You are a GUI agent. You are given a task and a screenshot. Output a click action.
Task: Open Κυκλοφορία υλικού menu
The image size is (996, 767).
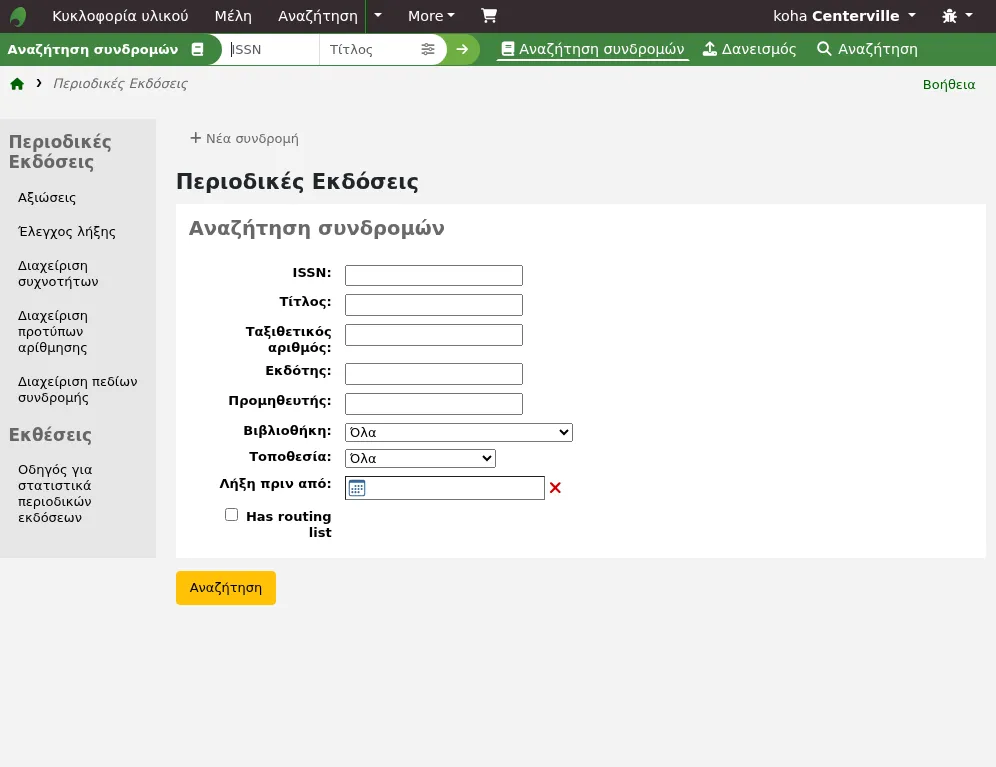pos(120,16)
